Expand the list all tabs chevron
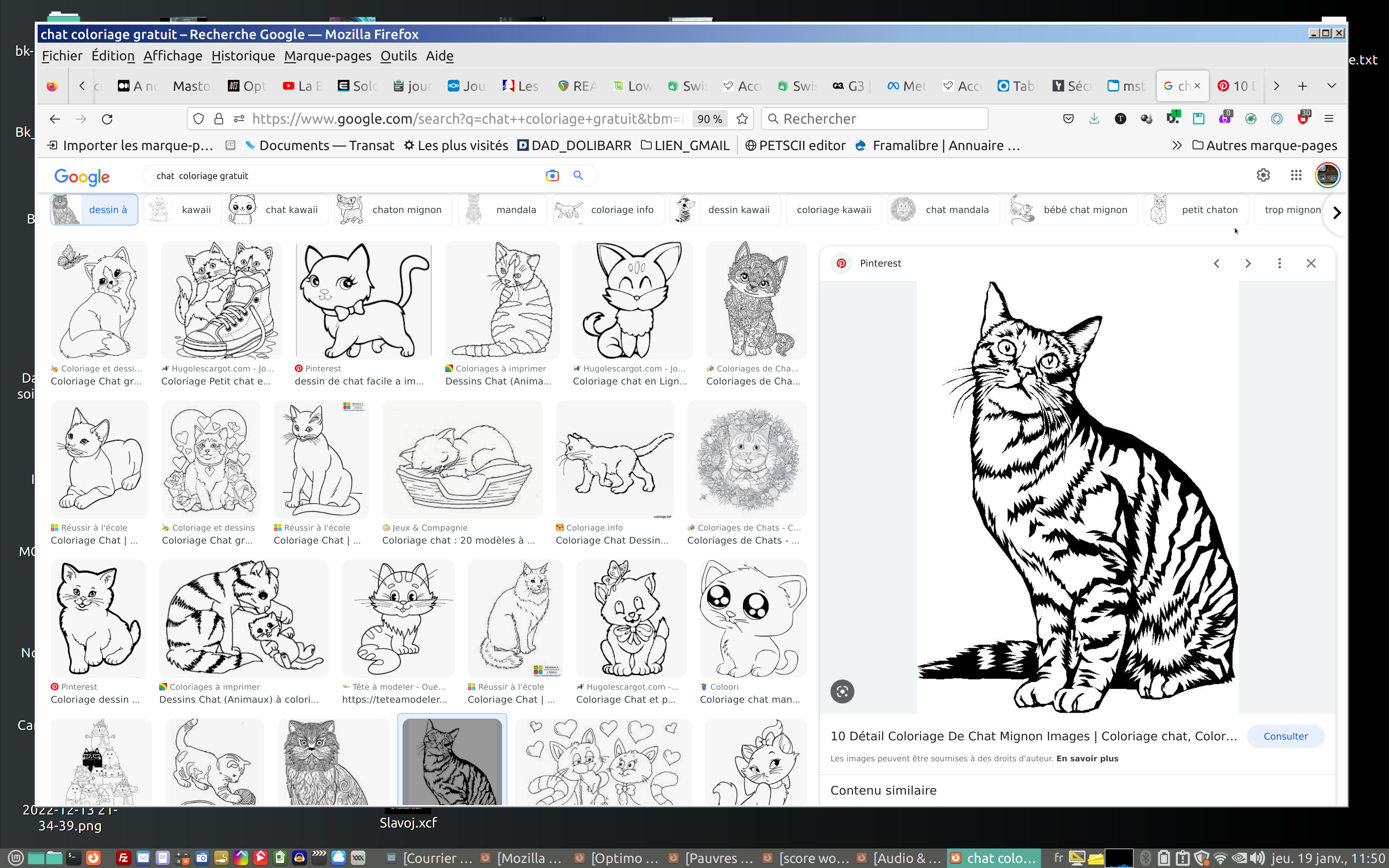This screenshot has height=868, width=1389. pos(1331,86)
